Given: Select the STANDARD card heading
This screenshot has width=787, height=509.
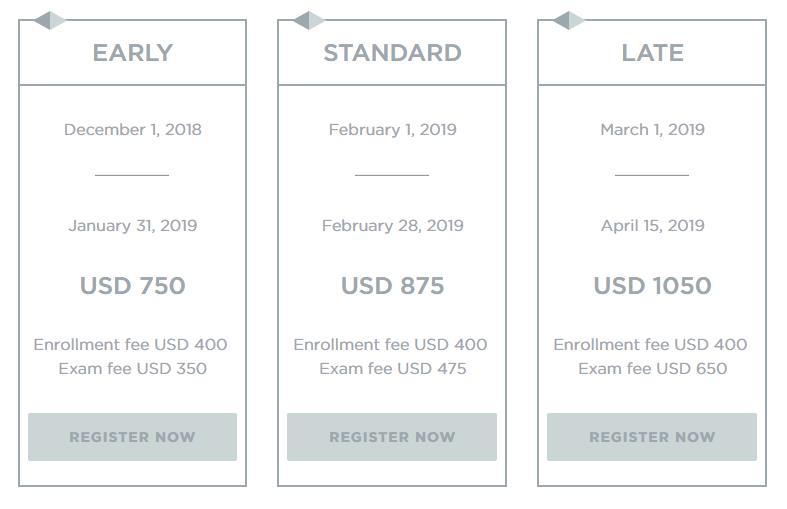Looking at the screenshot, I should 392,53.
